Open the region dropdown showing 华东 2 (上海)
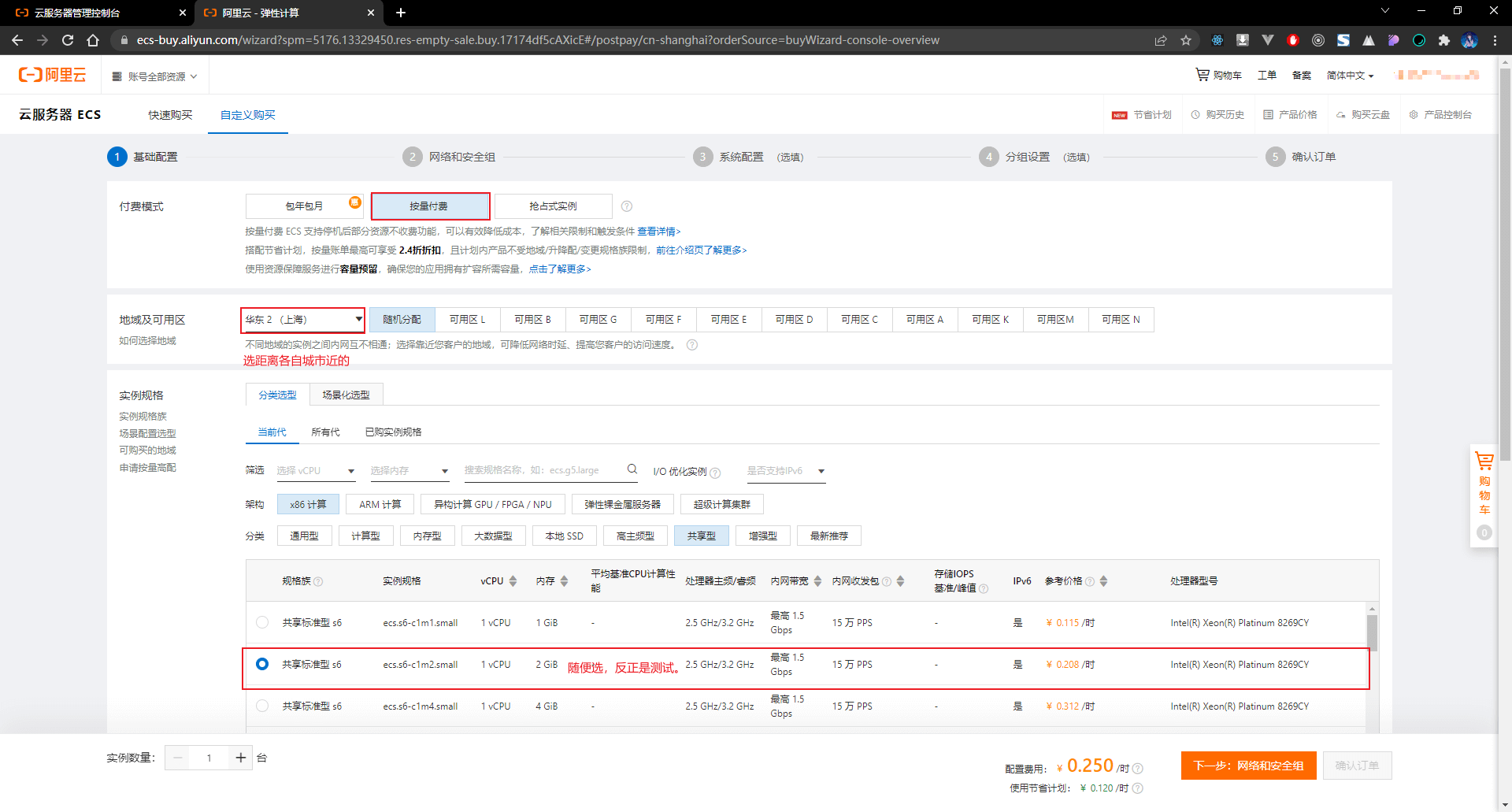Image resolution: width=1512 pixels, height=812 pixels. [x=303, y=320]
